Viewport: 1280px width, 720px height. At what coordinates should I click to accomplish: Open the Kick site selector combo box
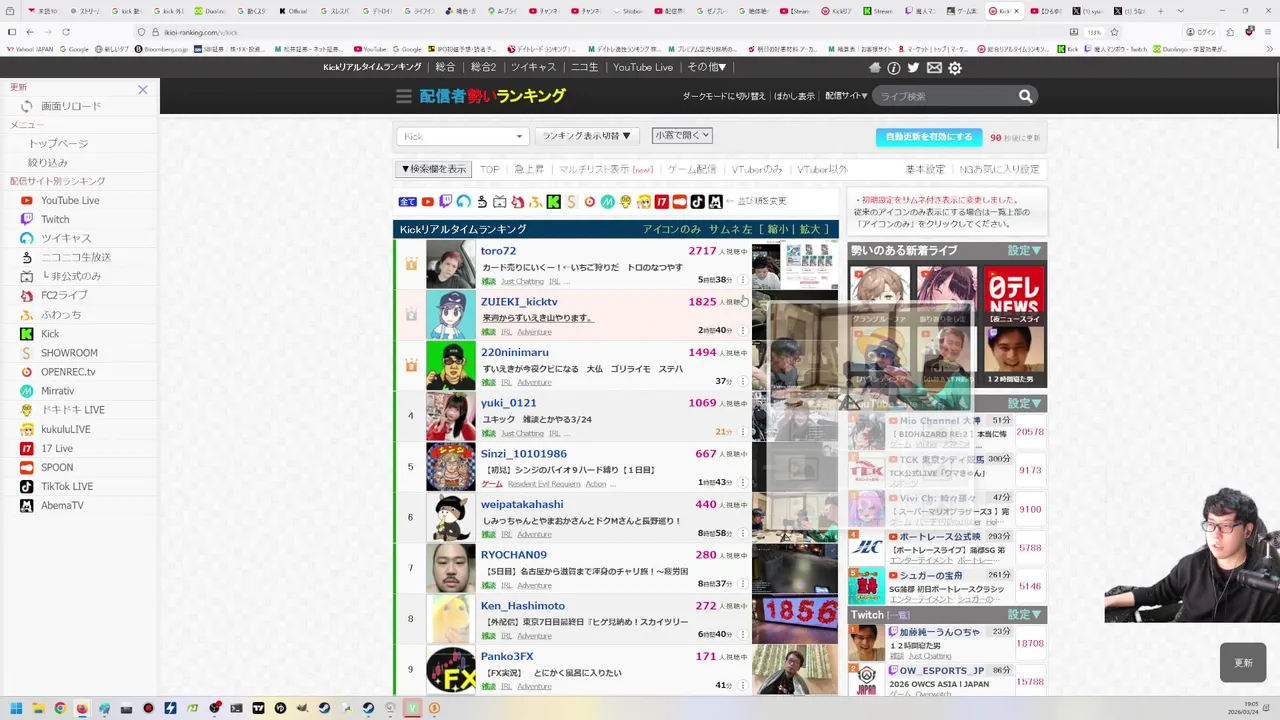click(463, 136)
